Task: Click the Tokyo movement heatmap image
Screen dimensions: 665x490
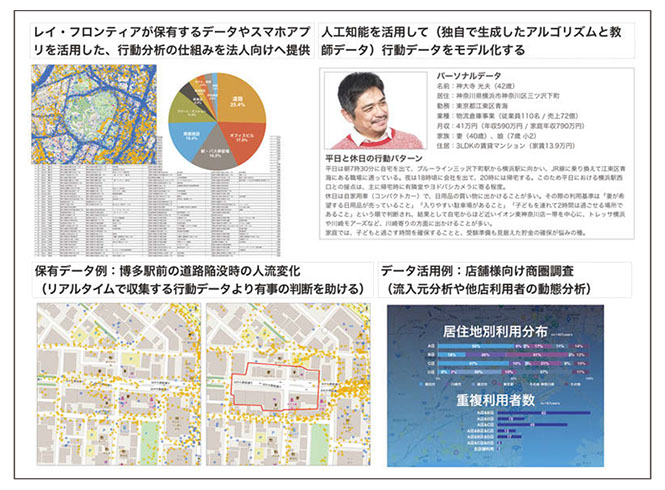Action: click(x=94, y=114)
